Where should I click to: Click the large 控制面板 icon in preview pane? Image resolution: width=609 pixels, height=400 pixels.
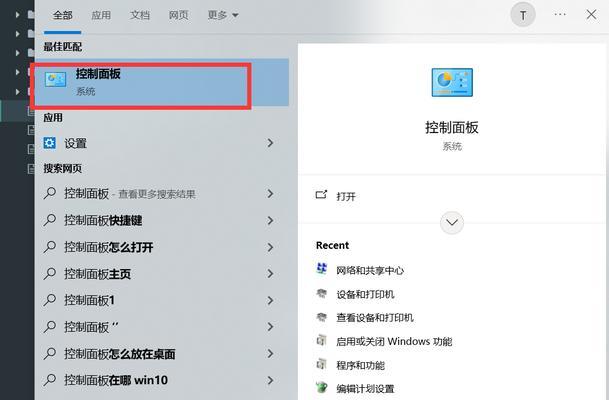452,82
